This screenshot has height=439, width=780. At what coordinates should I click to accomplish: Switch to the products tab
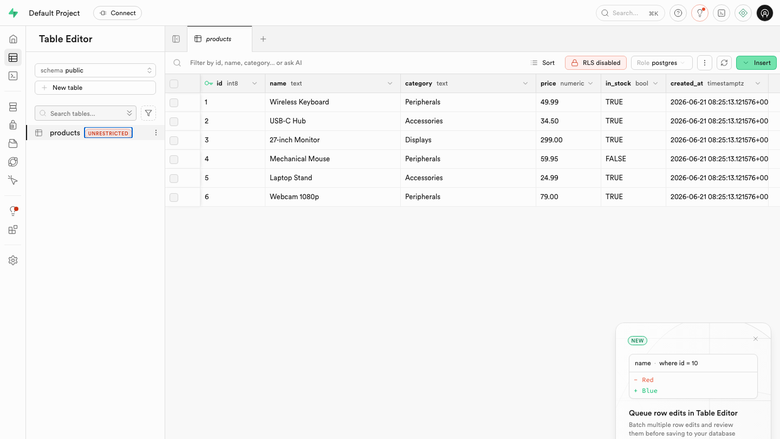219,39
